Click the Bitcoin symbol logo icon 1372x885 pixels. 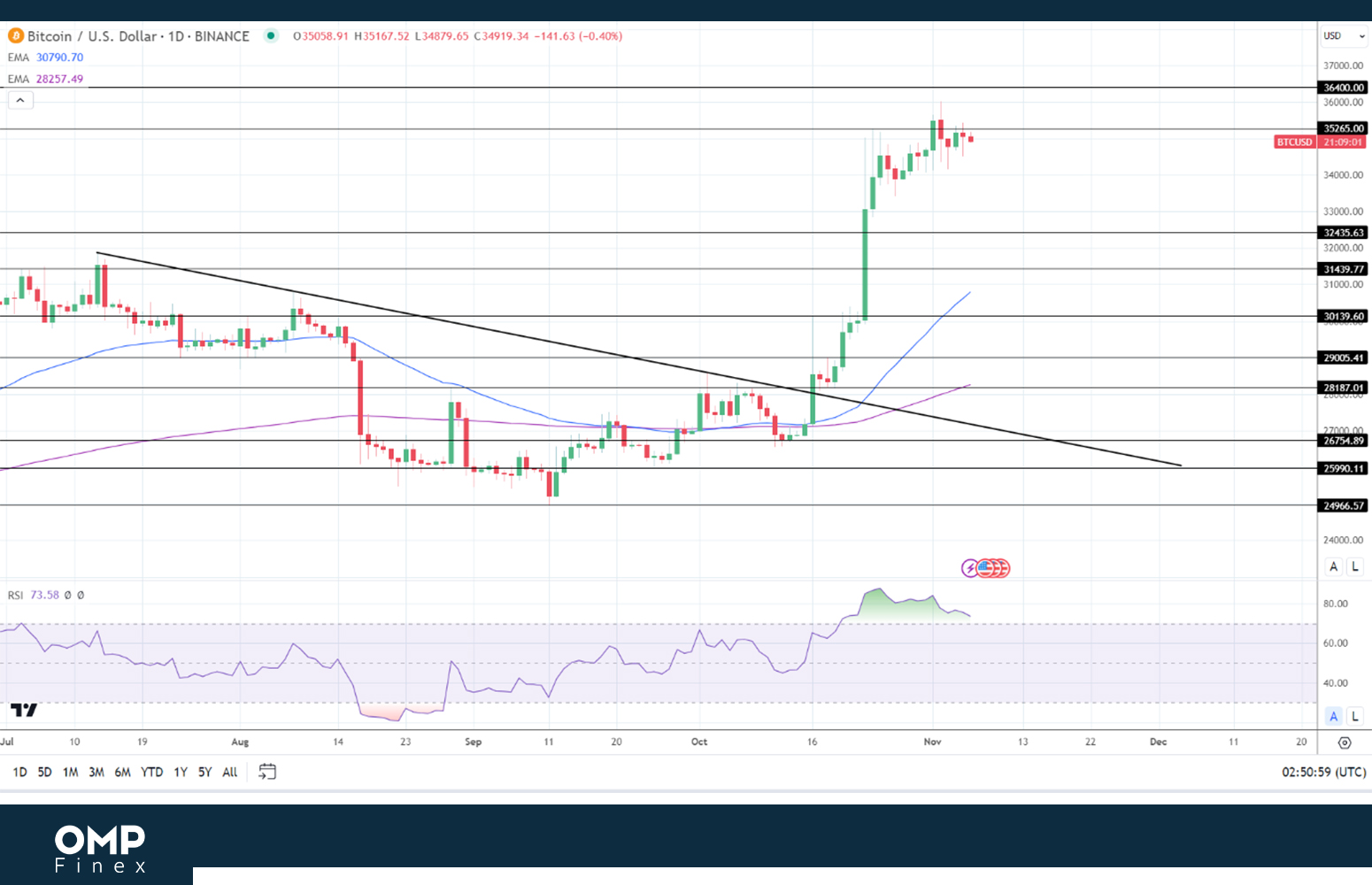(15, 36)
